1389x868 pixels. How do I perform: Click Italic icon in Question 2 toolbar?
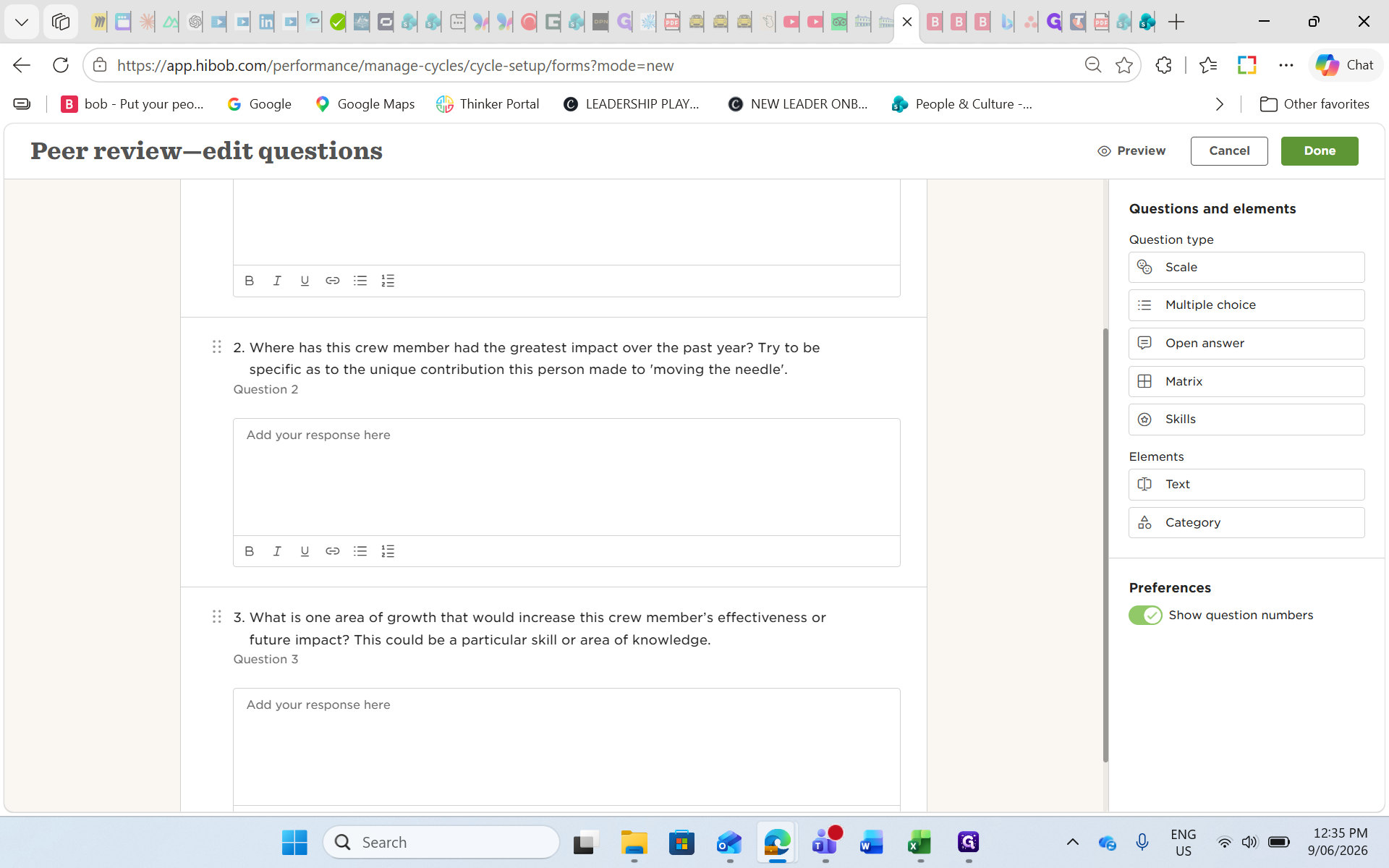coord(277,551)
